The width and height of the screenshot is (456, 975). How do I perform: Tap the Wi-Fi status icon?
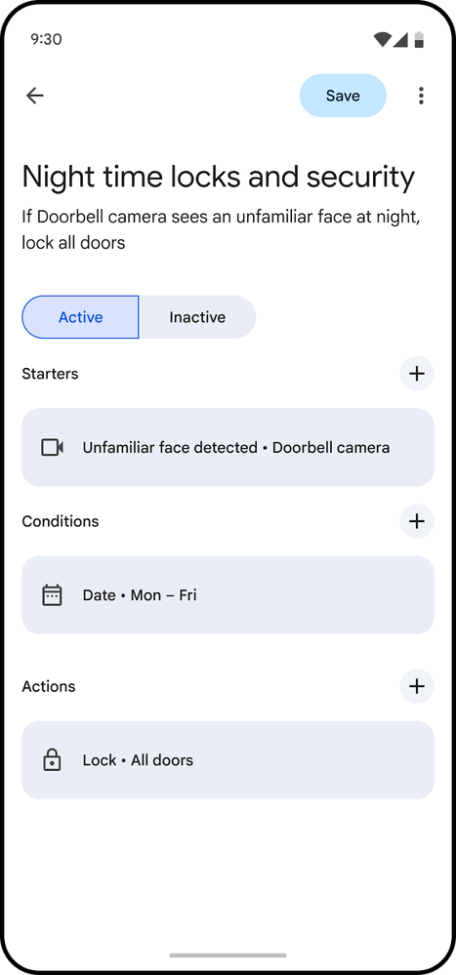382,40
